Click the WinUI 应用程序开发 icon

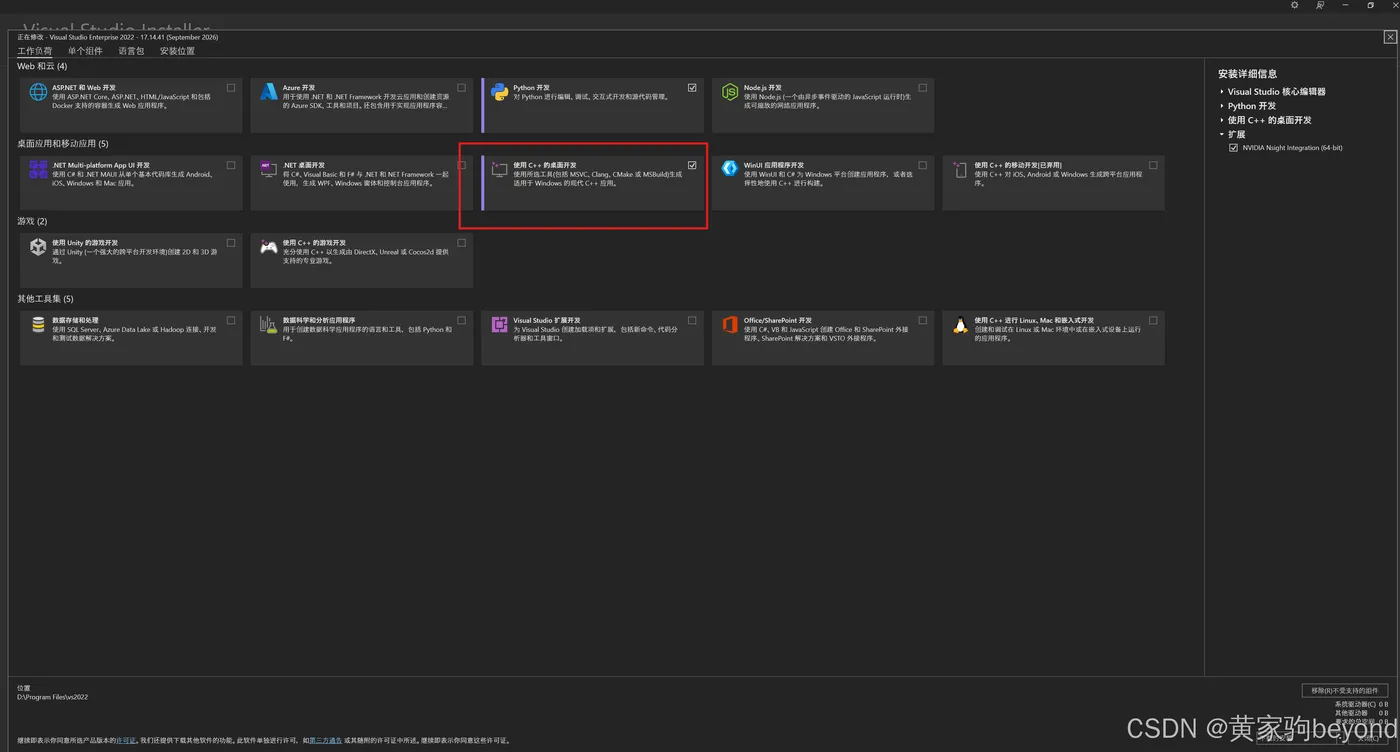pos(730,169)
